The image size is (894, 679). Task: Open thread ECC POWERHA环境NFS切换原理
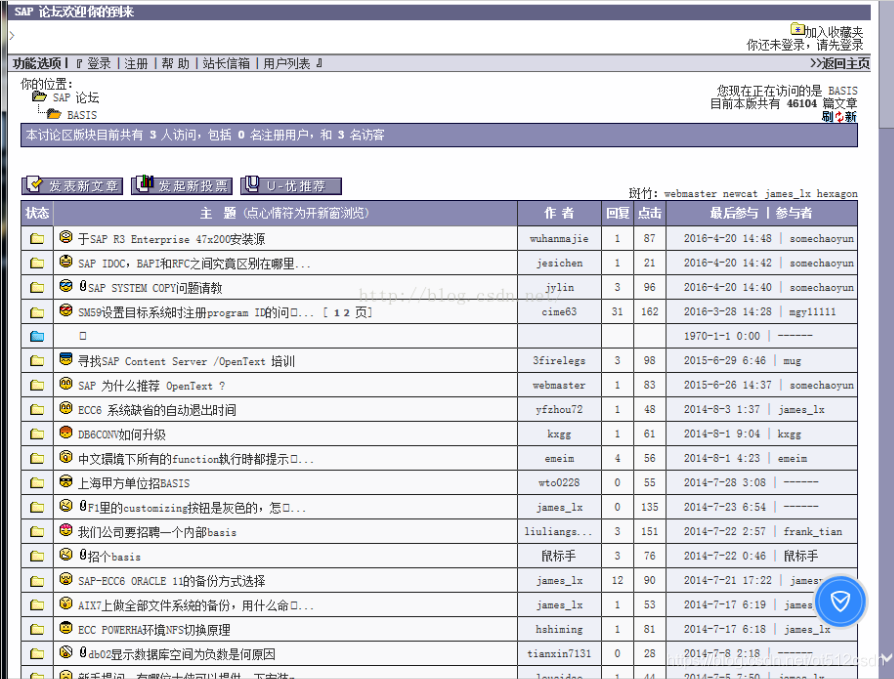(x=154, y=630)
